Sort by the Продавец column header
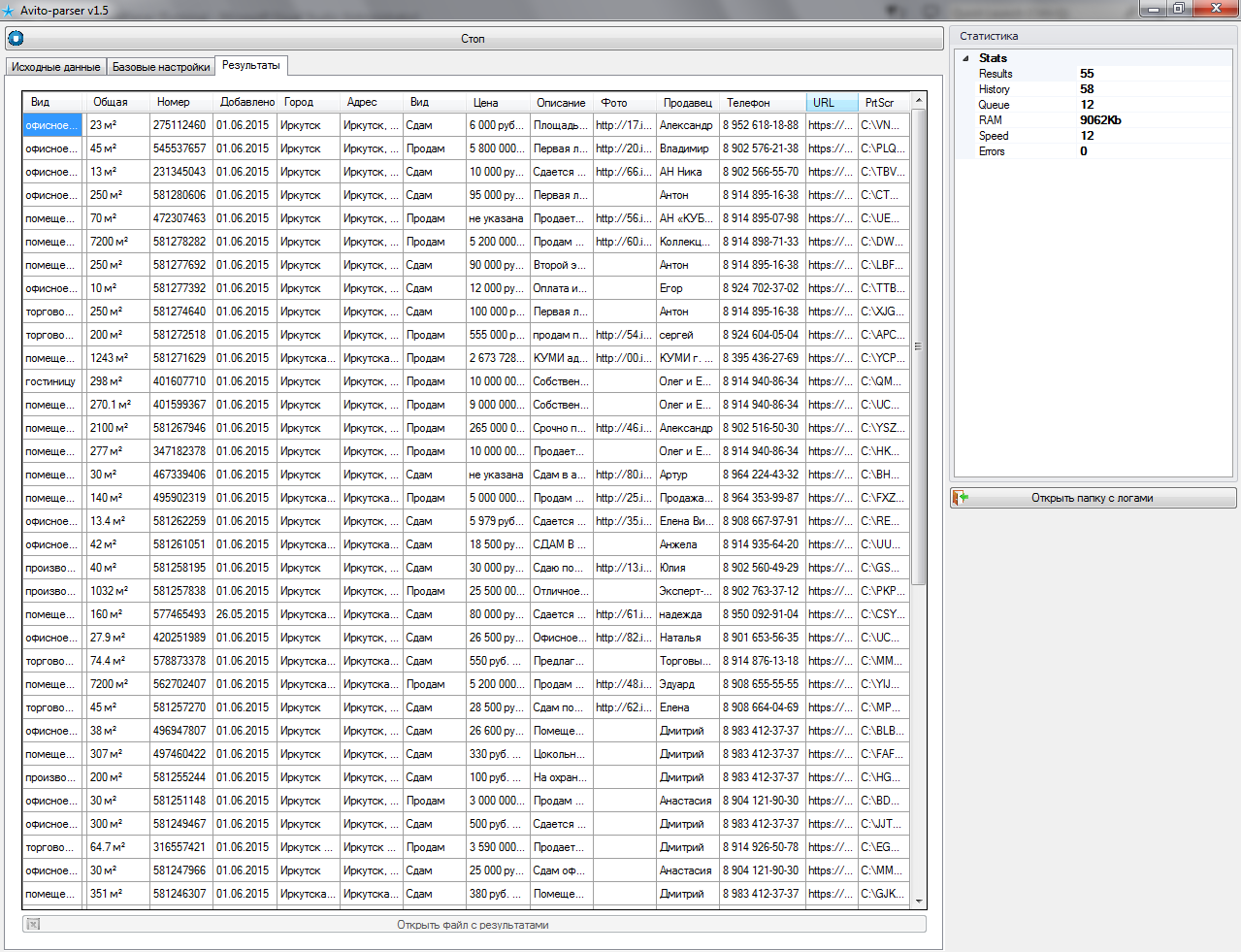The width and height of the screenshot is (1241, 952). tap(687, 102)
